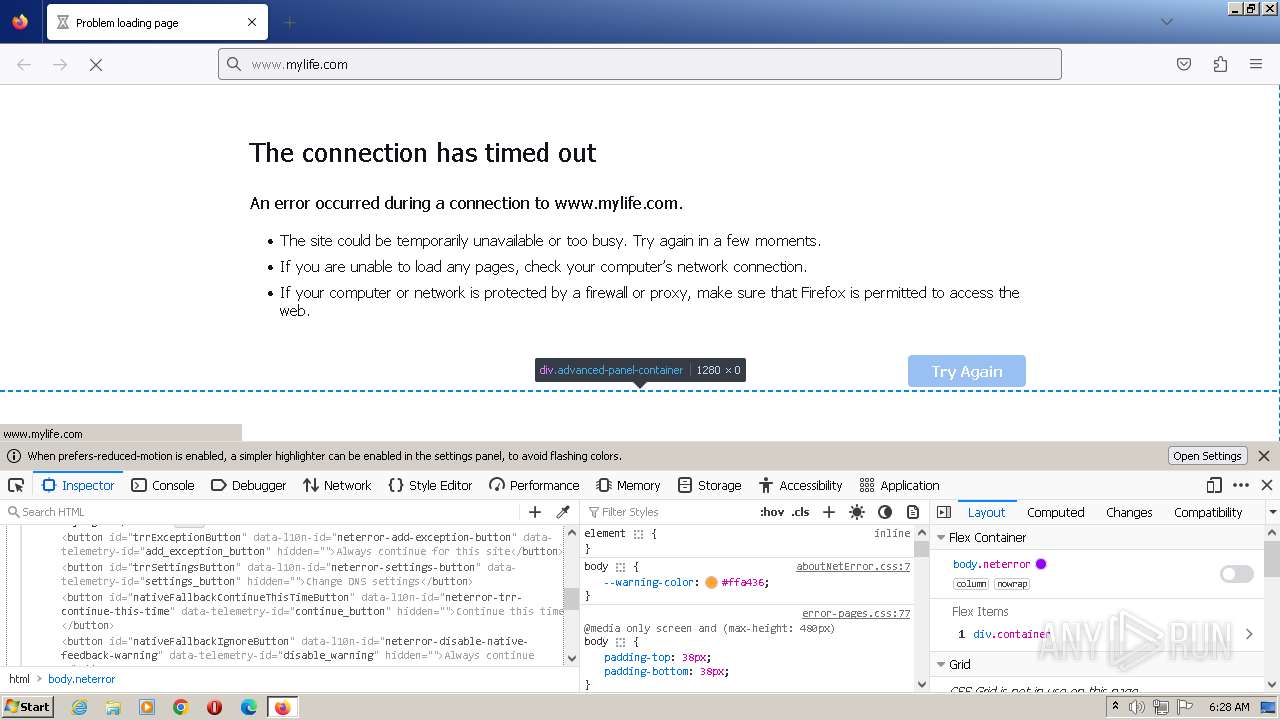Open the Changes sidebar tab
This screenshot has height=720, width=1280.
(x=1129, y=512)
